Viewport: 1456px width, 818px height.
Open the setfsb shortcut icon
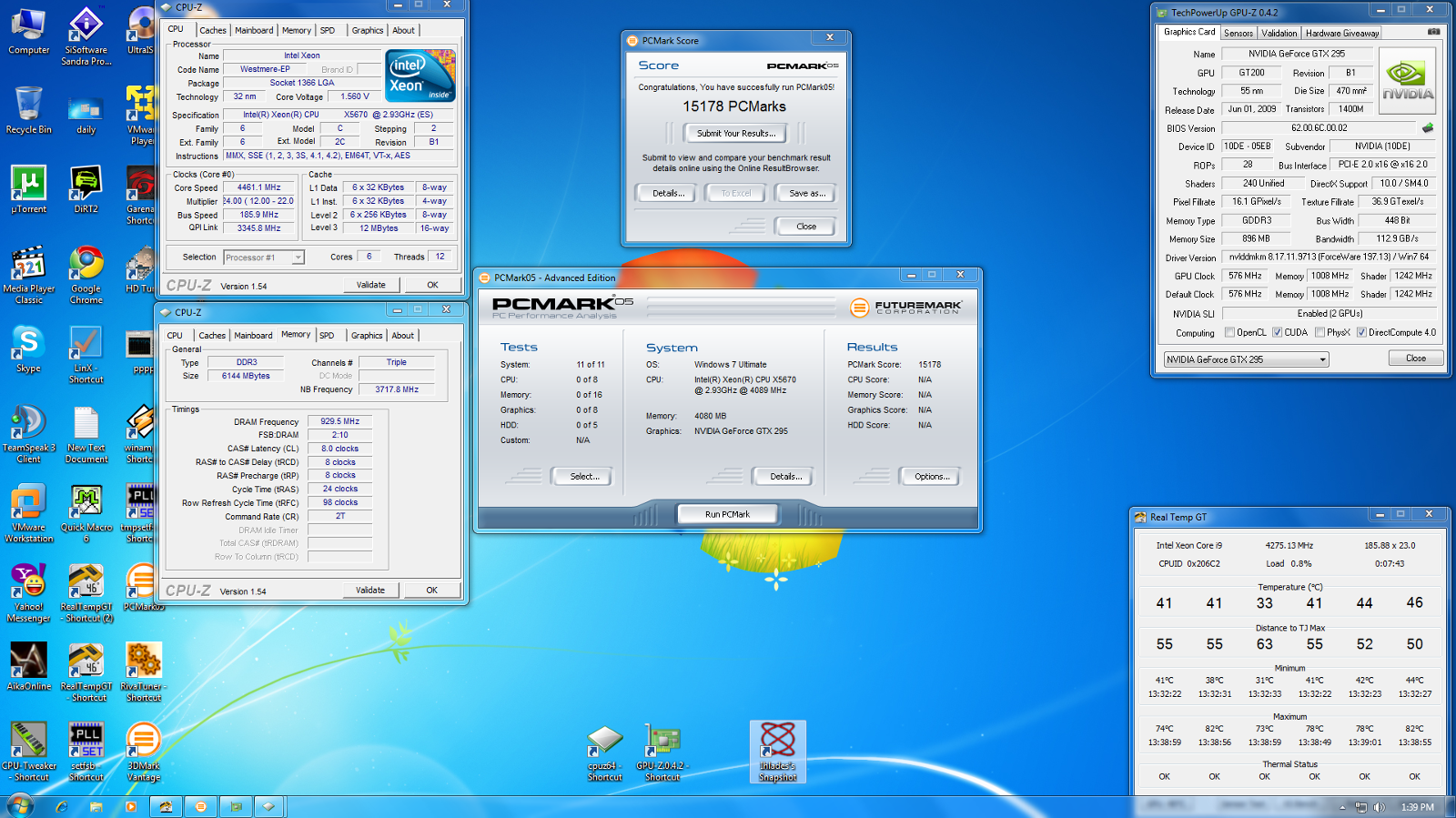[x=86, y=752]
